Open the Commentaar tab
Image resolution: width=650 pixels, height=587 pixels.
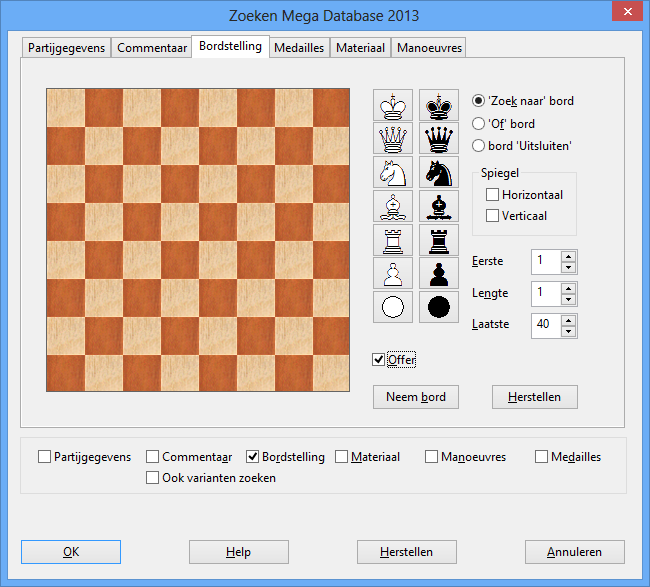[x=152, y=48]
